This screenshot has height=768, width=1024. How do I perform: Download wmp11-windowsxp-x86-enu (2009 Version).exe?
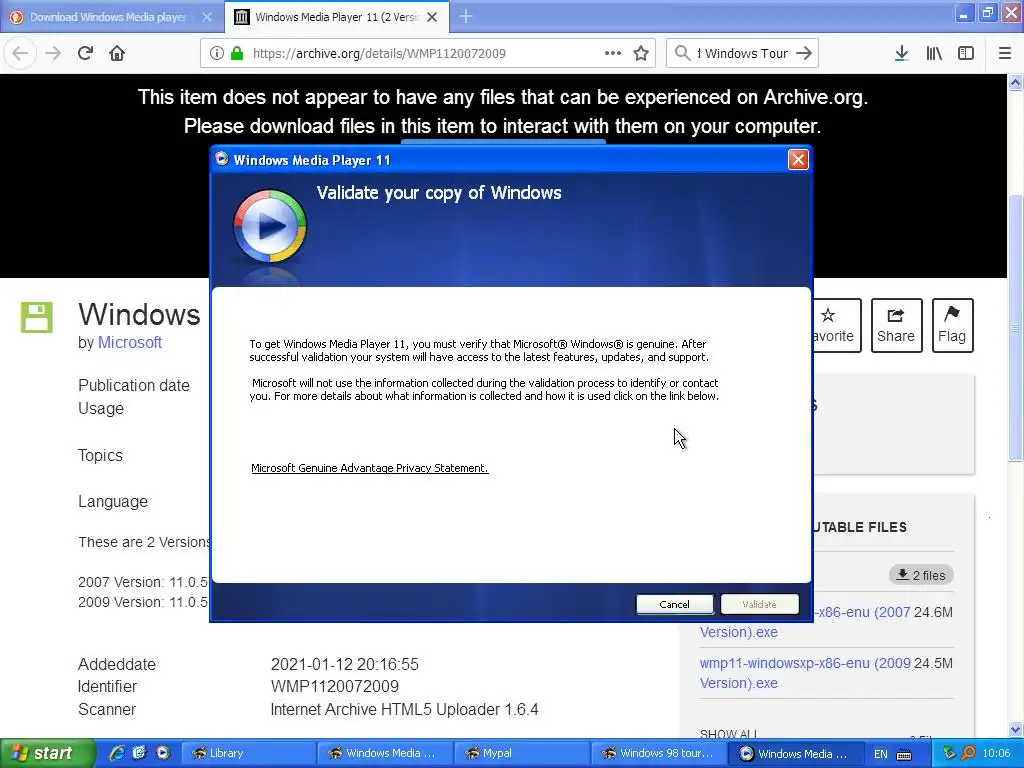coord(805,673)
